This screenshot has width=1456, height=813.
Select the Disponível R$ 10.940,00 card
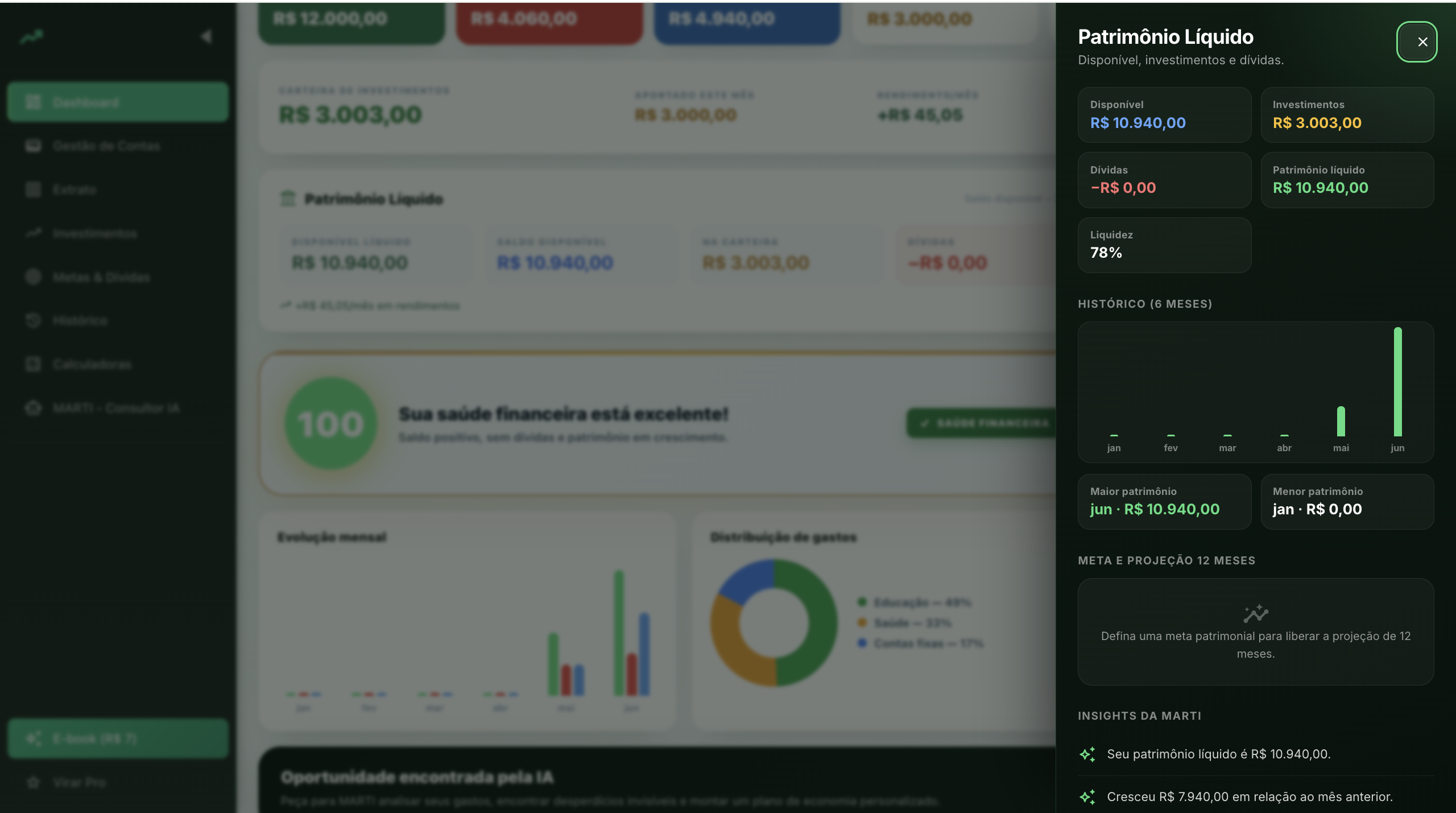coord(1164,115)
